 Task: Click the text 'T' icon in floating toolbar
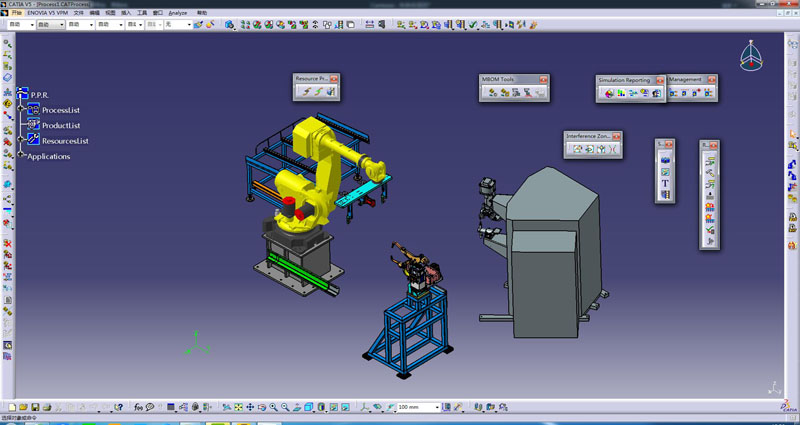[665, 183]
